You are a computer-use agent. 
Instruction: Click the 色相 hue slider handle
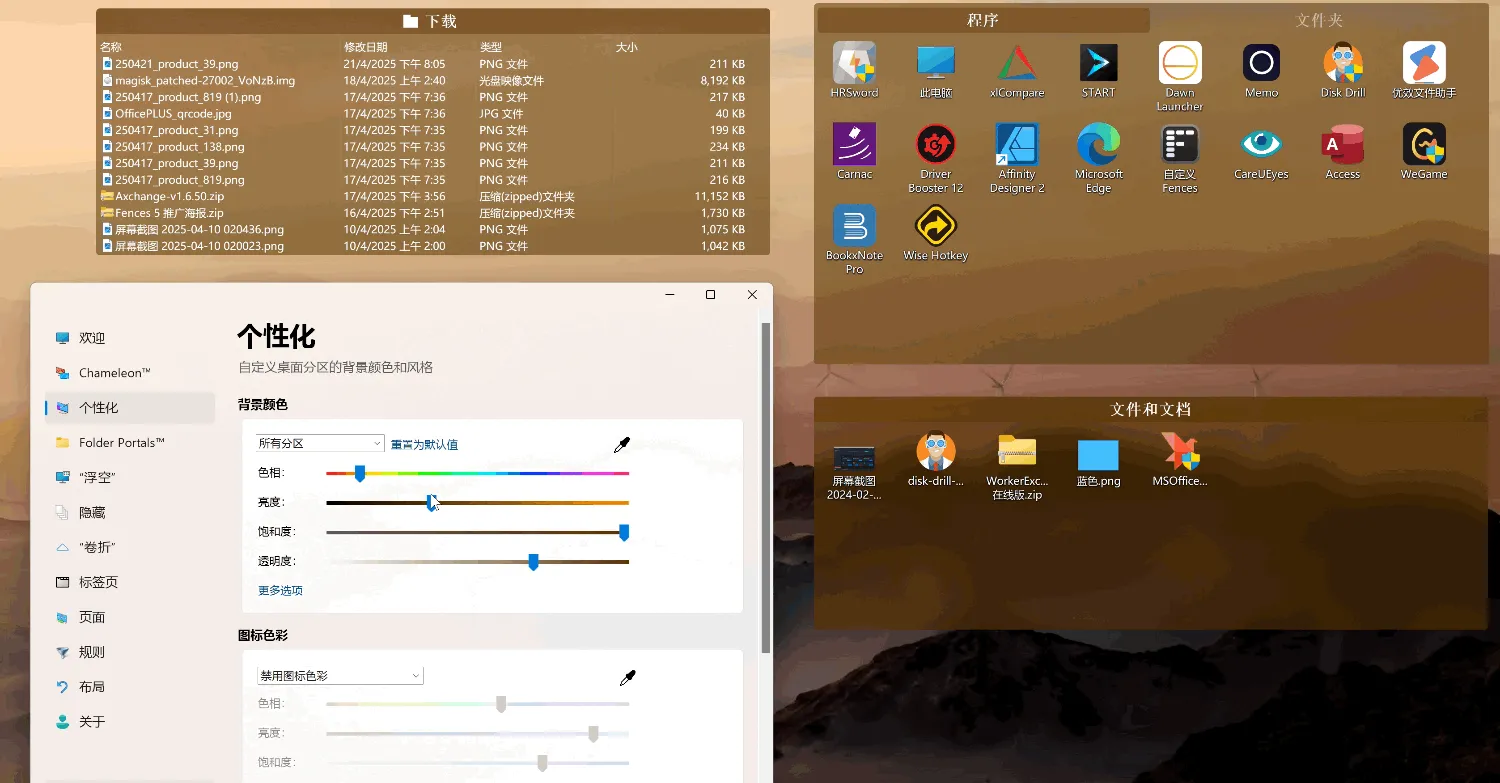coord(360,473)
